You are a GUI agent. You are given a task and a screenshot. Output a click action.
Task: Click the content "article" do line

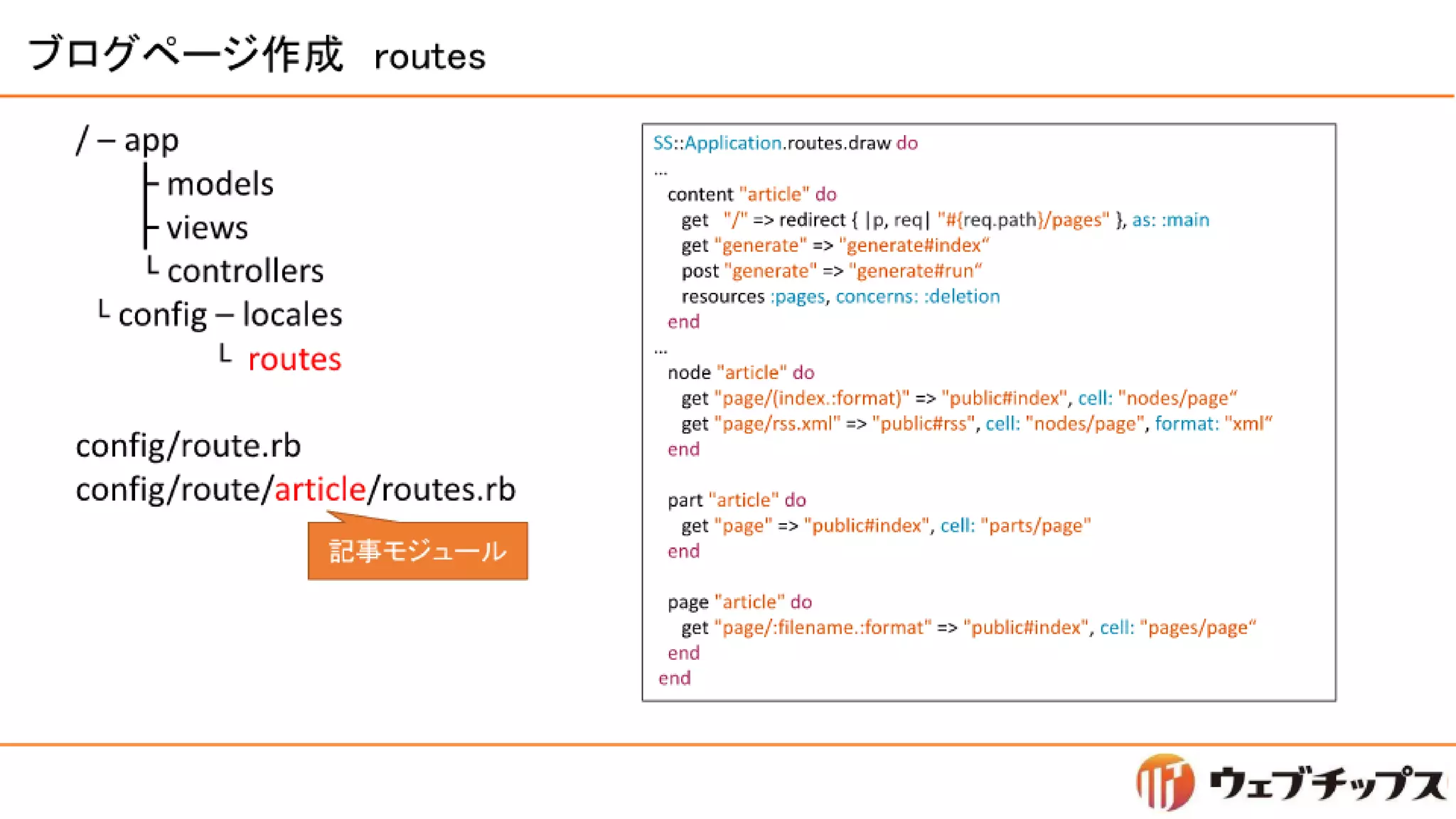(751, 194)
